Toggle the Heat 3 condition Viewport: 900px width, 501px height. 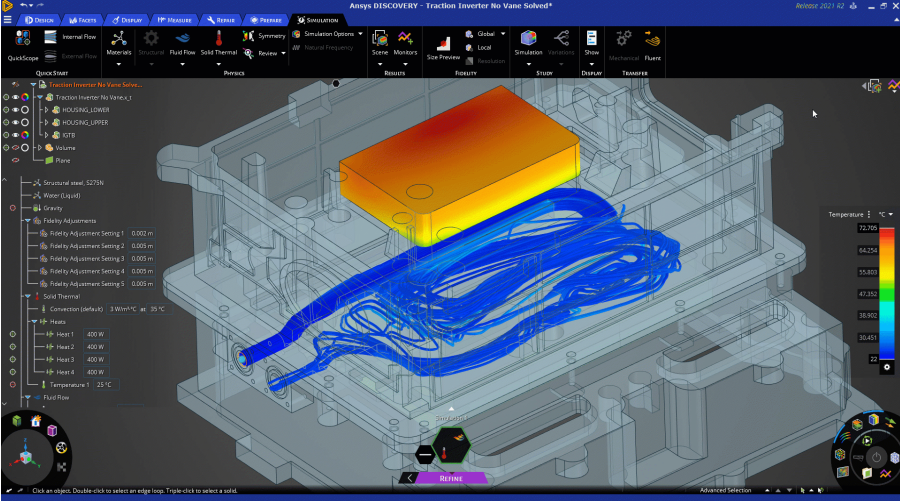click(x=13, y=359)
